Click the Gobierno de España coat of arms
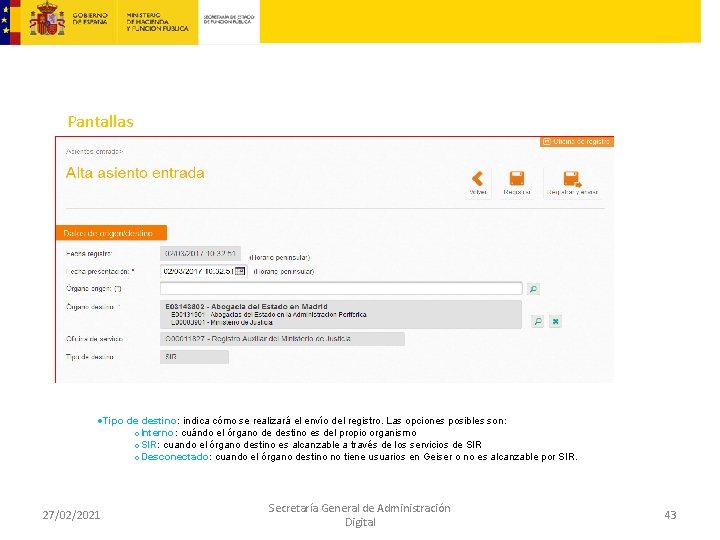The width and height of the screenshot is (720, 540). click(47, 19)
